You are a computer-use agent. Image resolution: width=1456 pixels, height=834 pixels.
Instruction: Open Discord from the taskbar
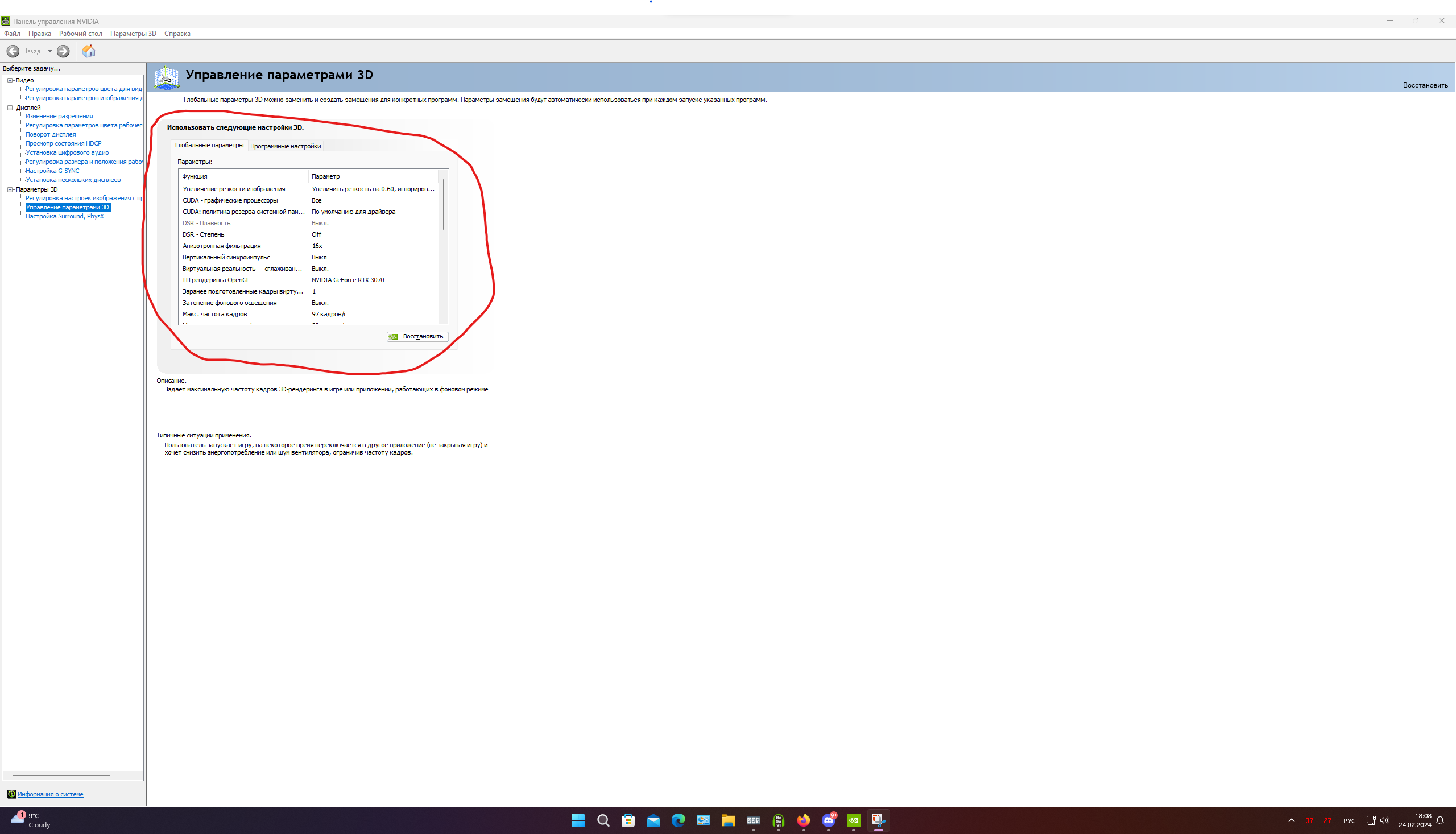828,820
